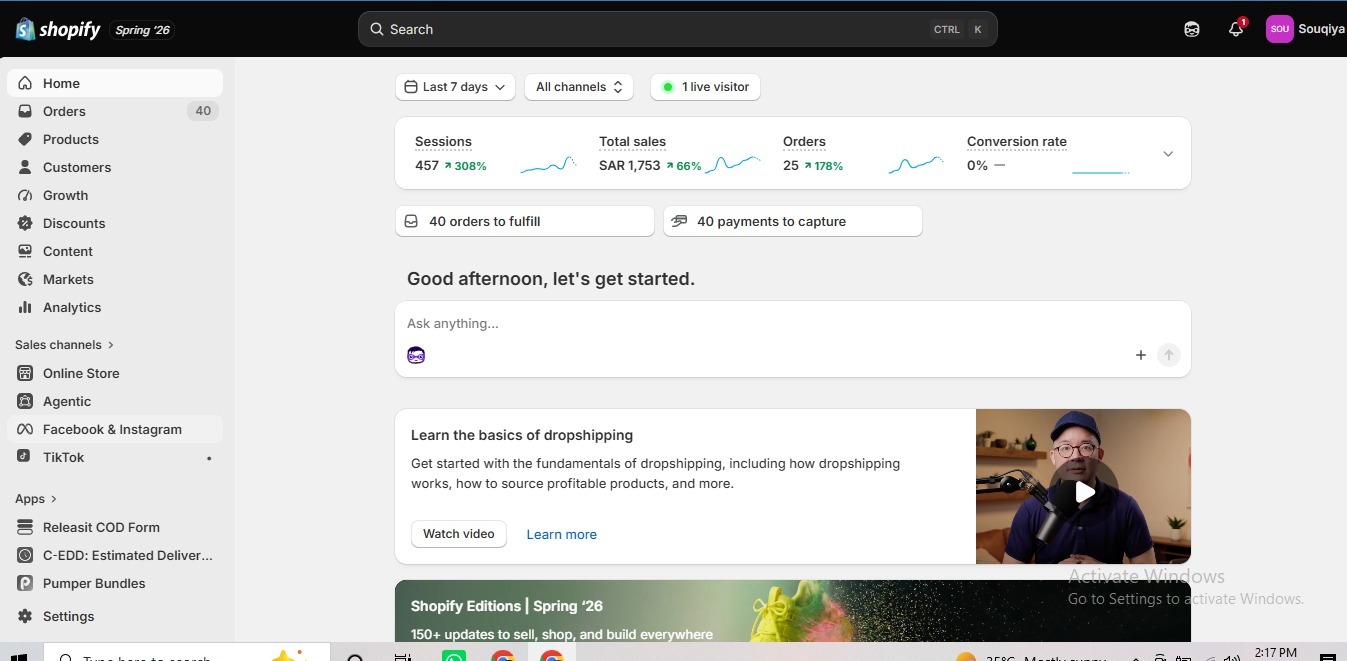The height and width of the screenshot is (661, 1347).
Task: Open 40 orders to fulfill
Action: point(525,221)
